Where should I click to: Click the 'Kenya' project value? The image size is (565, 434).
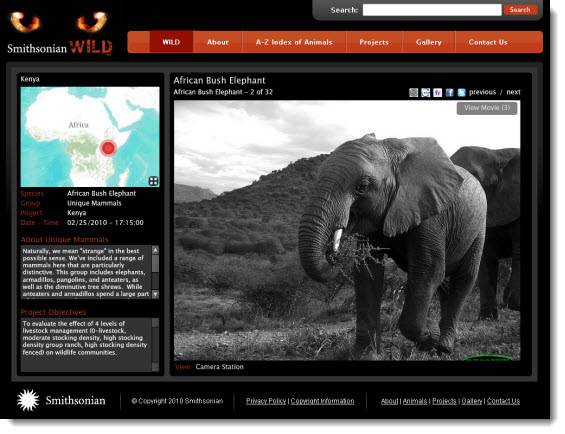(x=76, y=213)
